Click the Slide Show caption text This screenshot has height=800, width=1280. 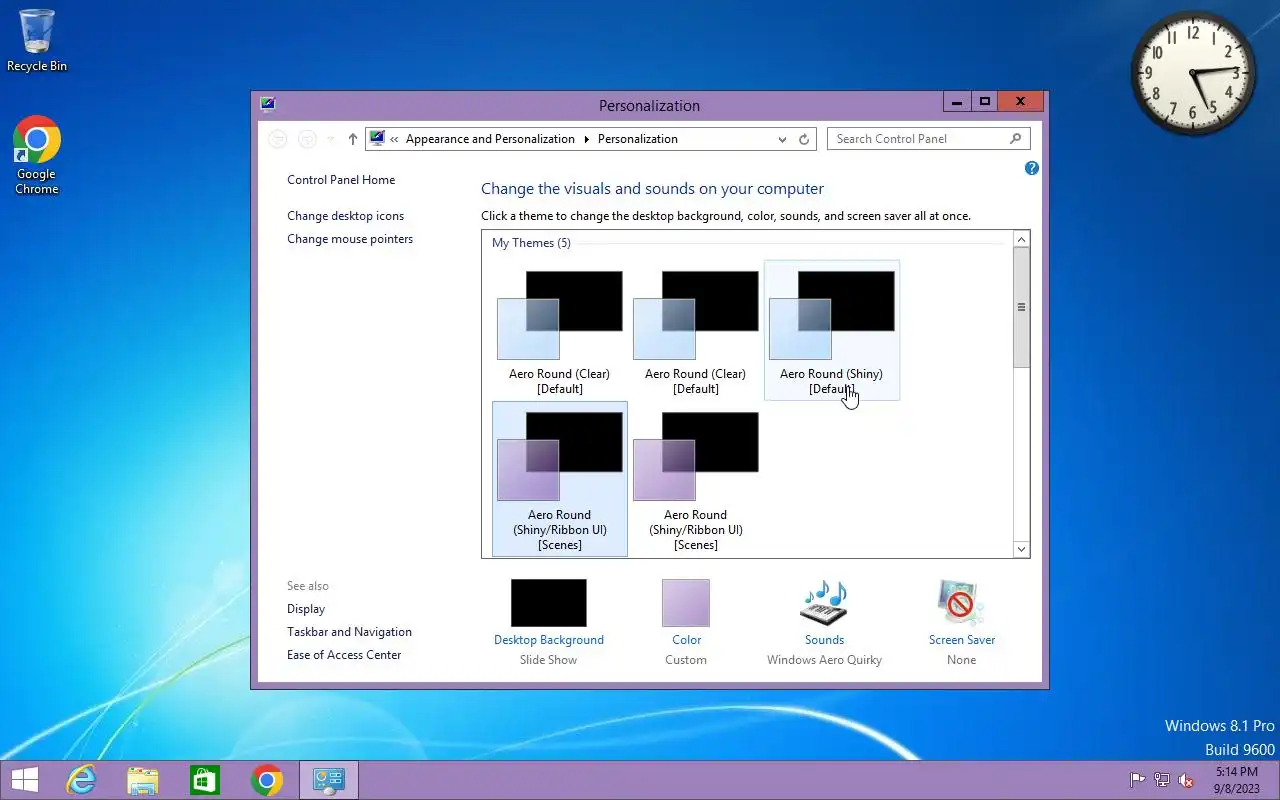[x=548, y=660]
